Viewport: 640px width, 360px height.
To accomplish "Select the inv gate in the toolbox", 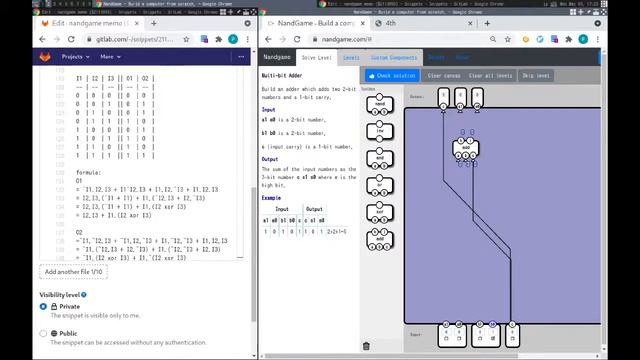I will pyautogui.click(x=380, y=131).
